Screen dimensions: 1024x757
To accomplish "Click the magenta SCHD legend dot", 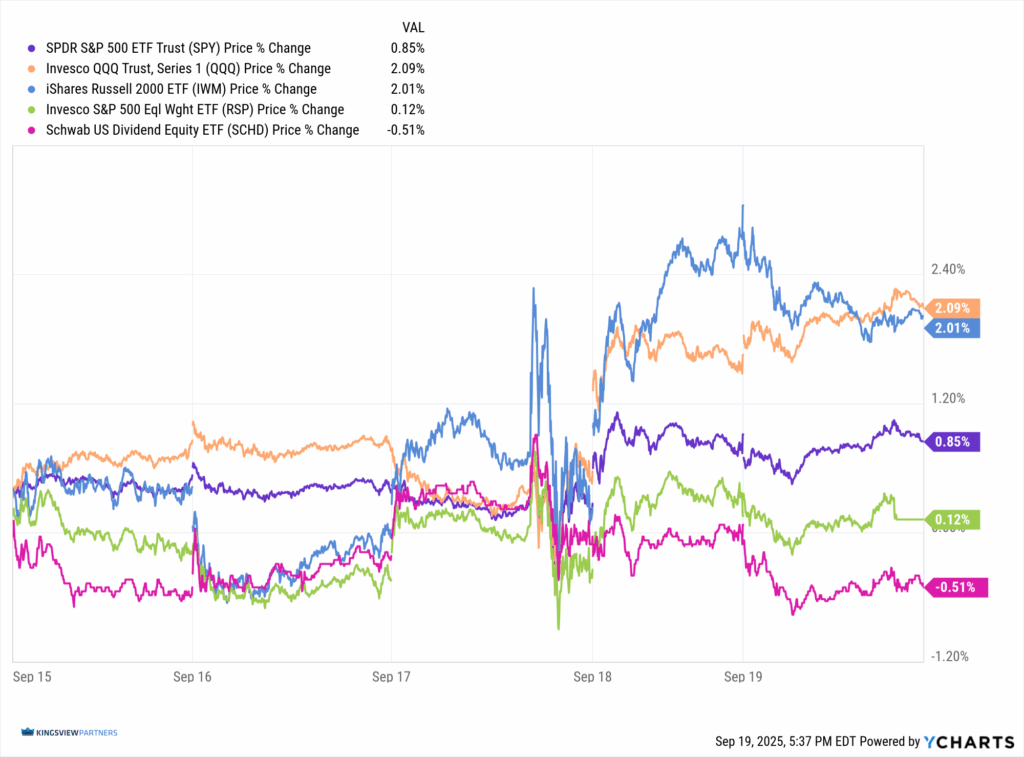I will coord(33,130).
